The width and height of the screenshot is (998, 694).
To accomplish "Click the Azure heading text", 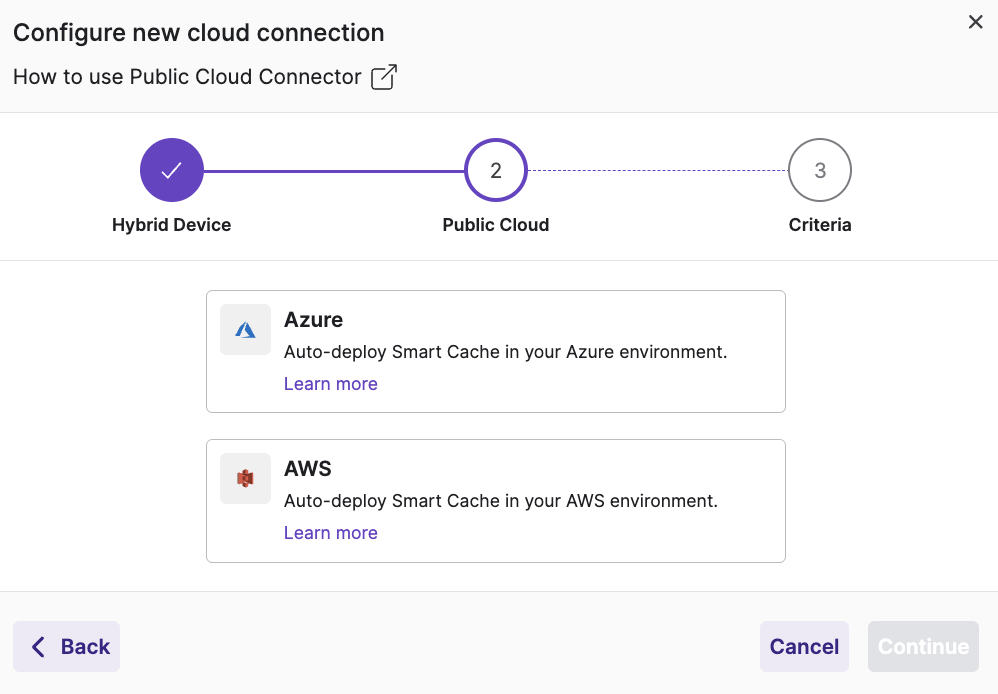I will click(x=313, y=320).
